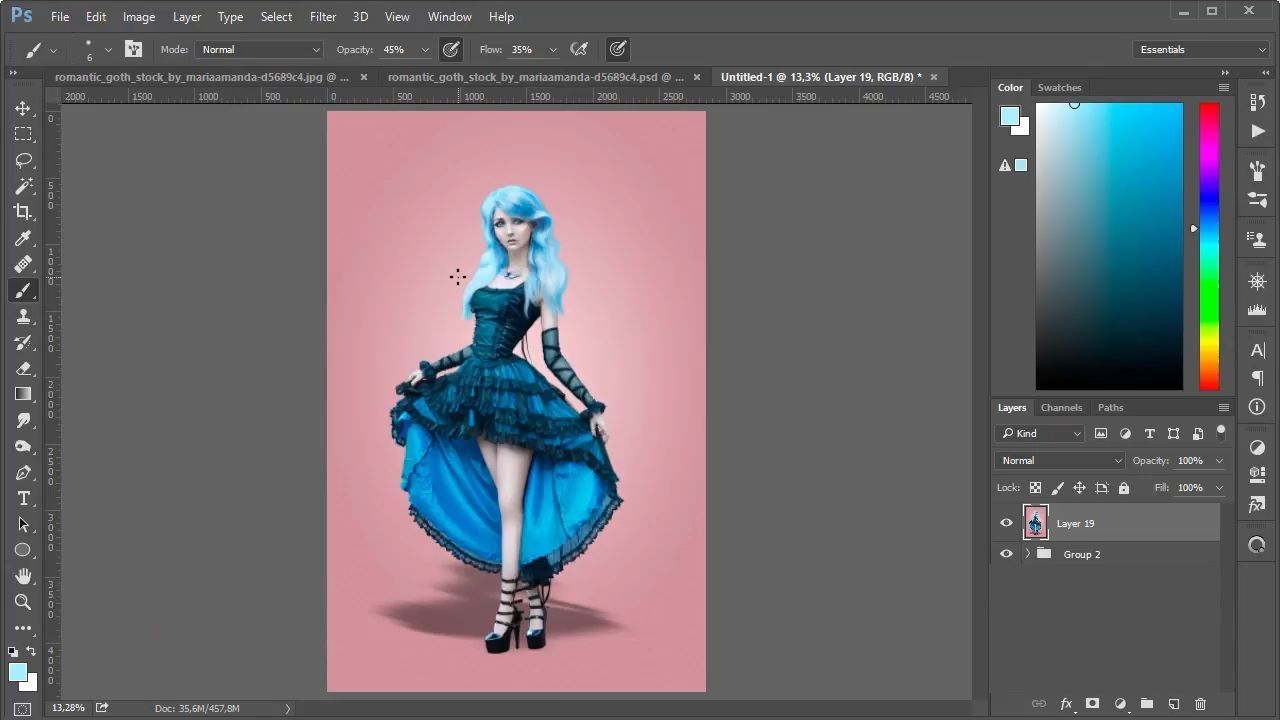Click the zoom percentage field

point(68,708)
